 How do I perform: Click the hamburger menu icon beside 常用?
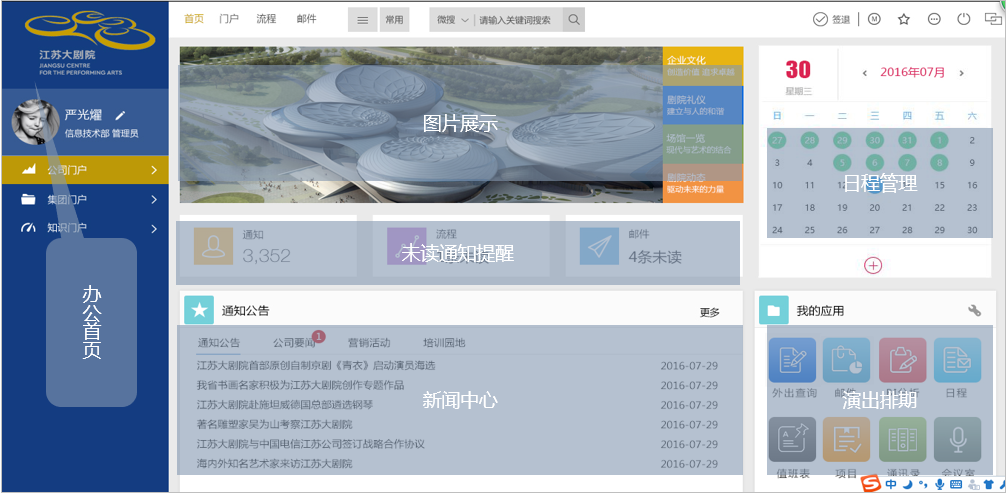point(363,20)
